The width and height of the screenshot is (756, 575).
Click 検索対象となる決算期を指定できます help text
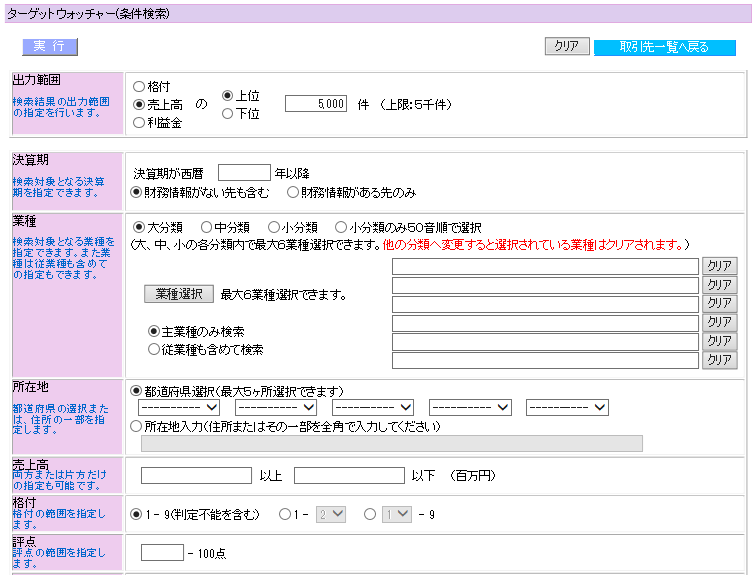[x=58, y=187]
